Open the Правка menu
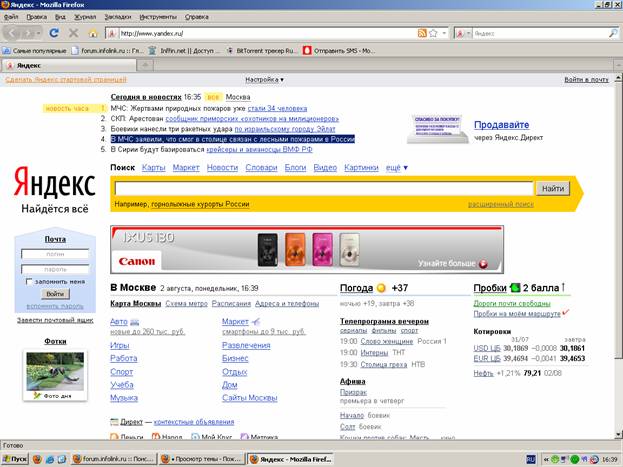The image size is (623, 467). [x=37, y=17]
